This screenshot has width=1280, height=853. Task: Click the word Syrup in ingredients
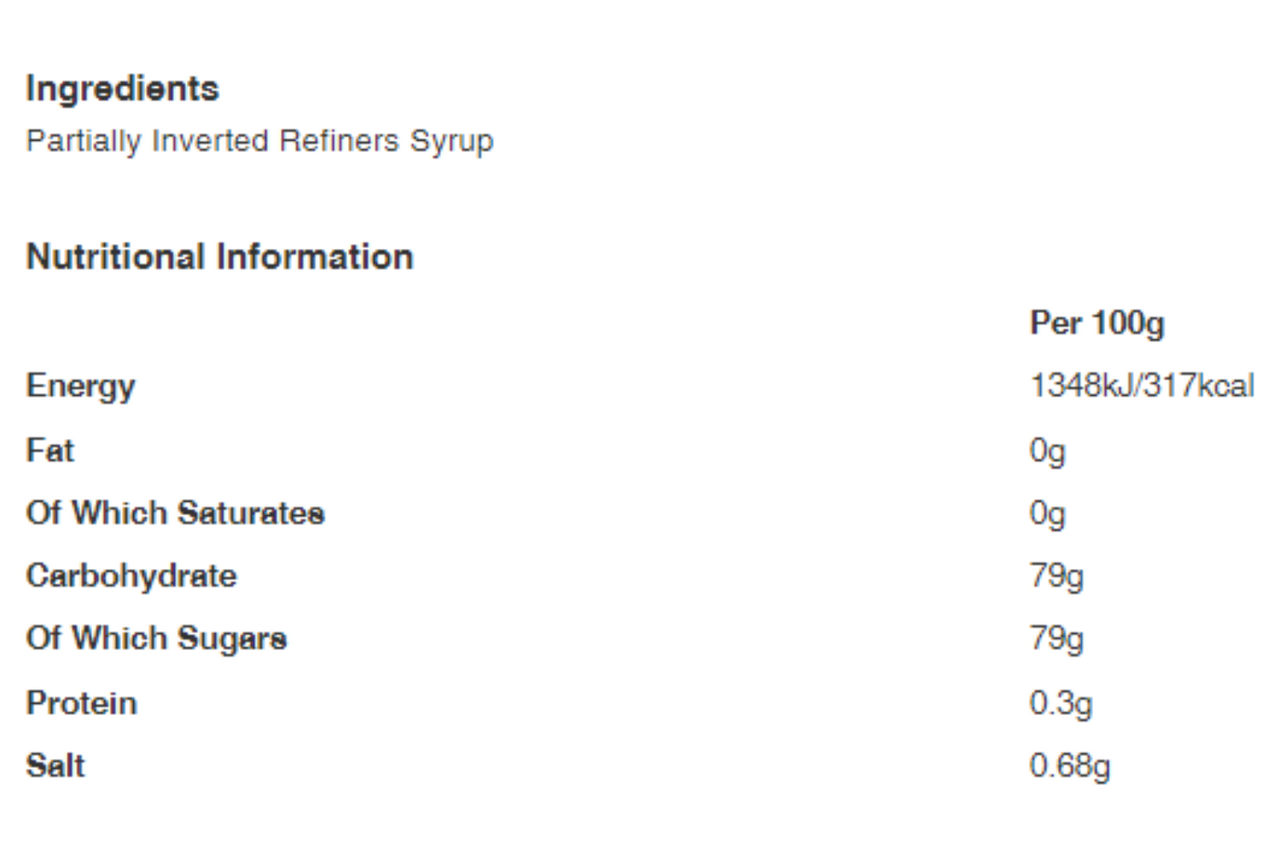(x=452, y=143)
